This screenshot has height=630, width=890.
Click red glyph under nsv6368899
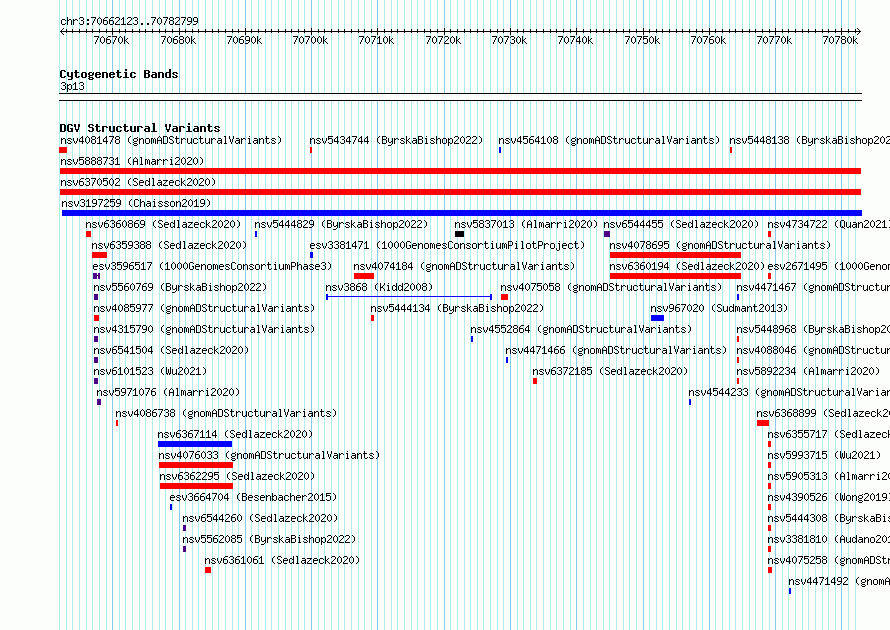pos(763,423)
